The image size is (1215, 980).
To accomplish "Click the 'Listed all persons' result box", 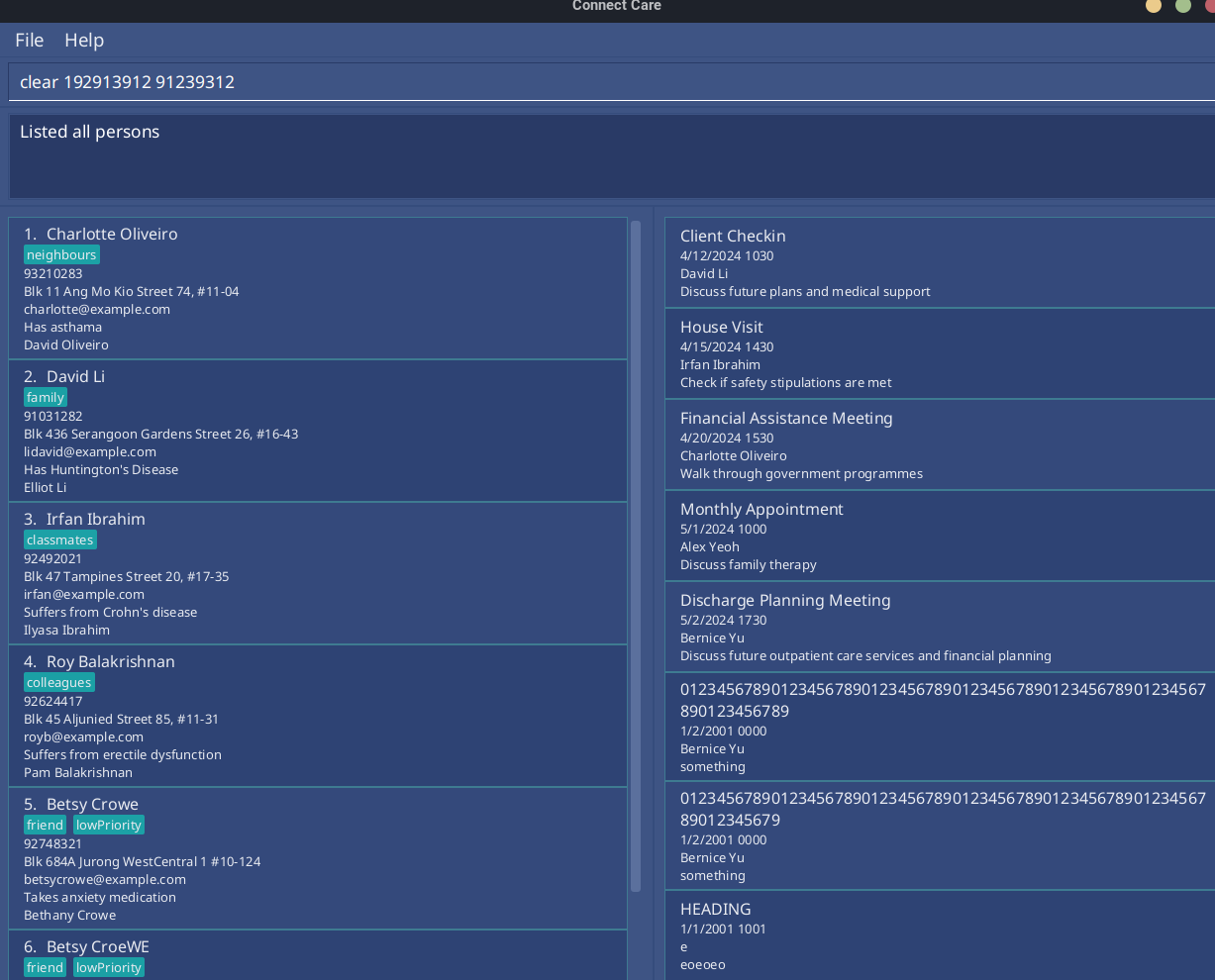I will click(611, 156).
